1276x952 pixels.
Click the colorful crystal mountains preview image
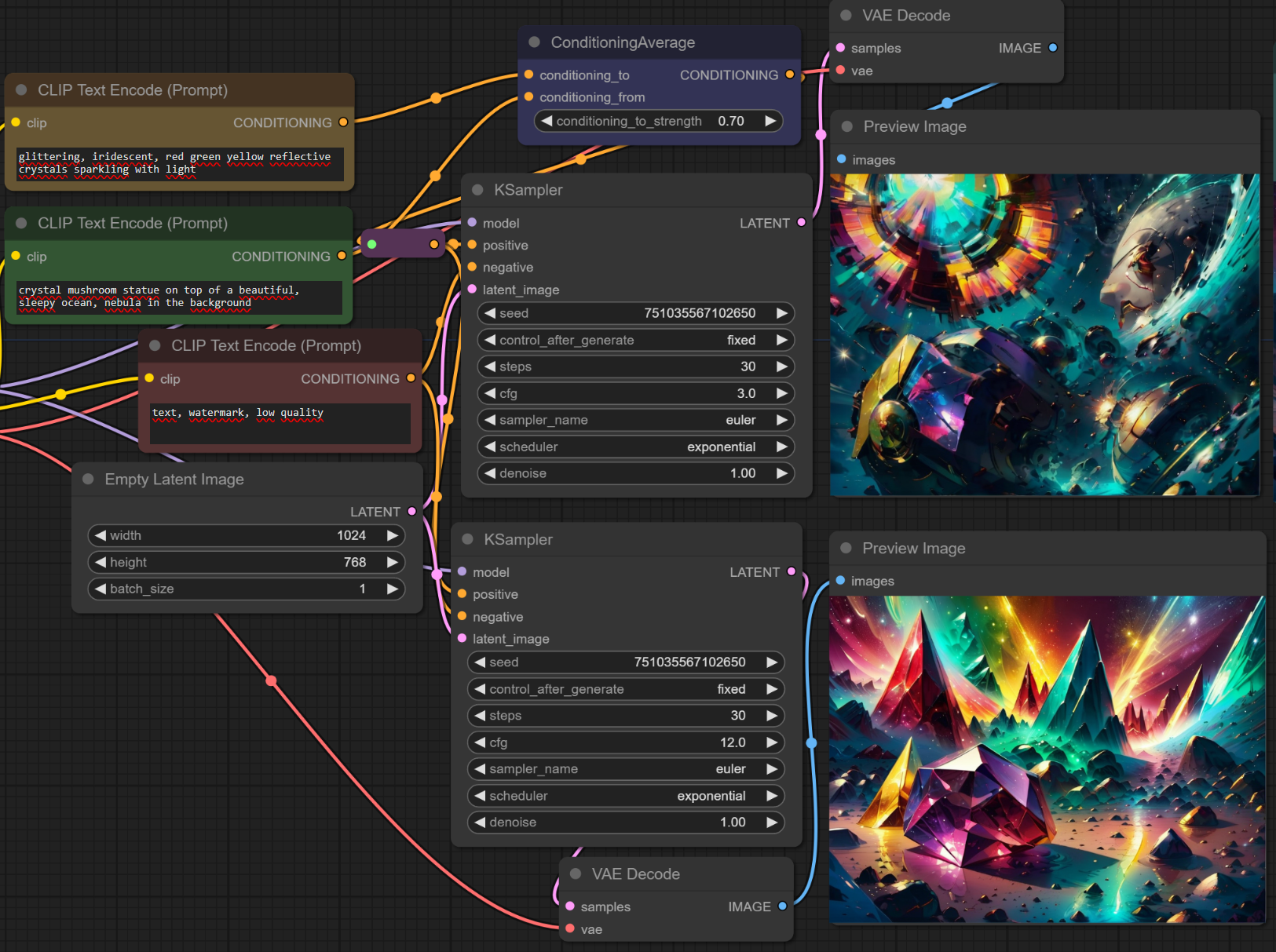1046,759
